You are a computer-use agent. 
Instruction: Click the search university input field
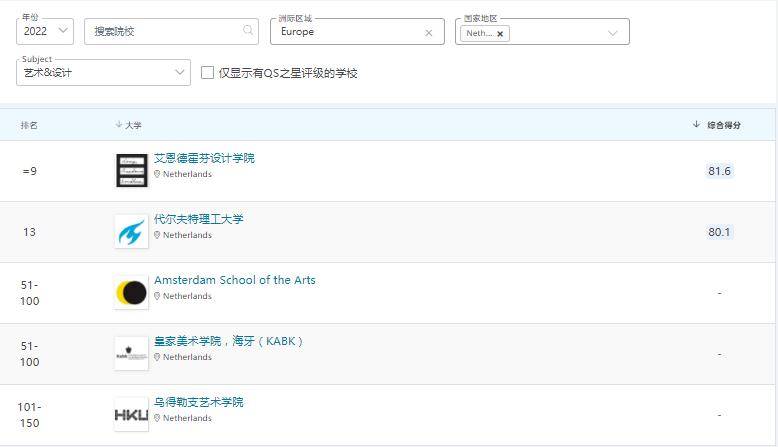point(171,31)
